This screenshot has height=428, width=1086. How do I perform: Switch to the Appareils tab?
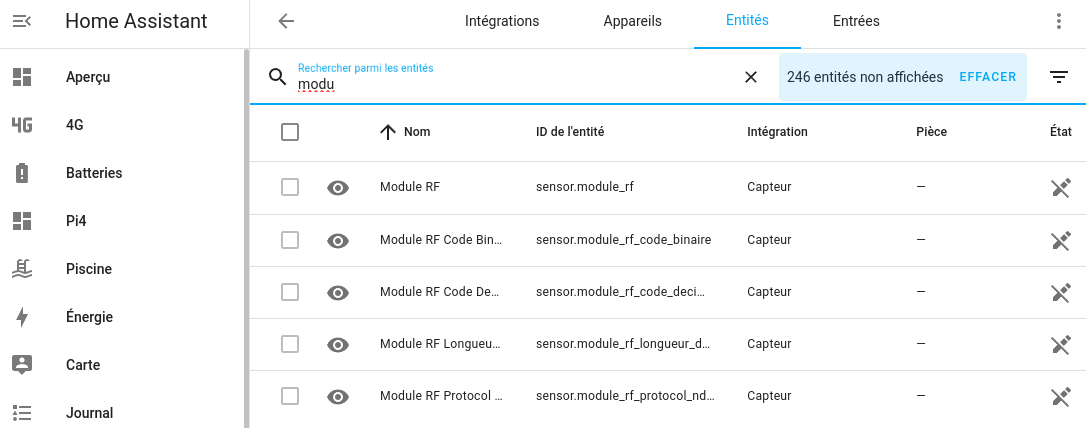pos(632,21)
